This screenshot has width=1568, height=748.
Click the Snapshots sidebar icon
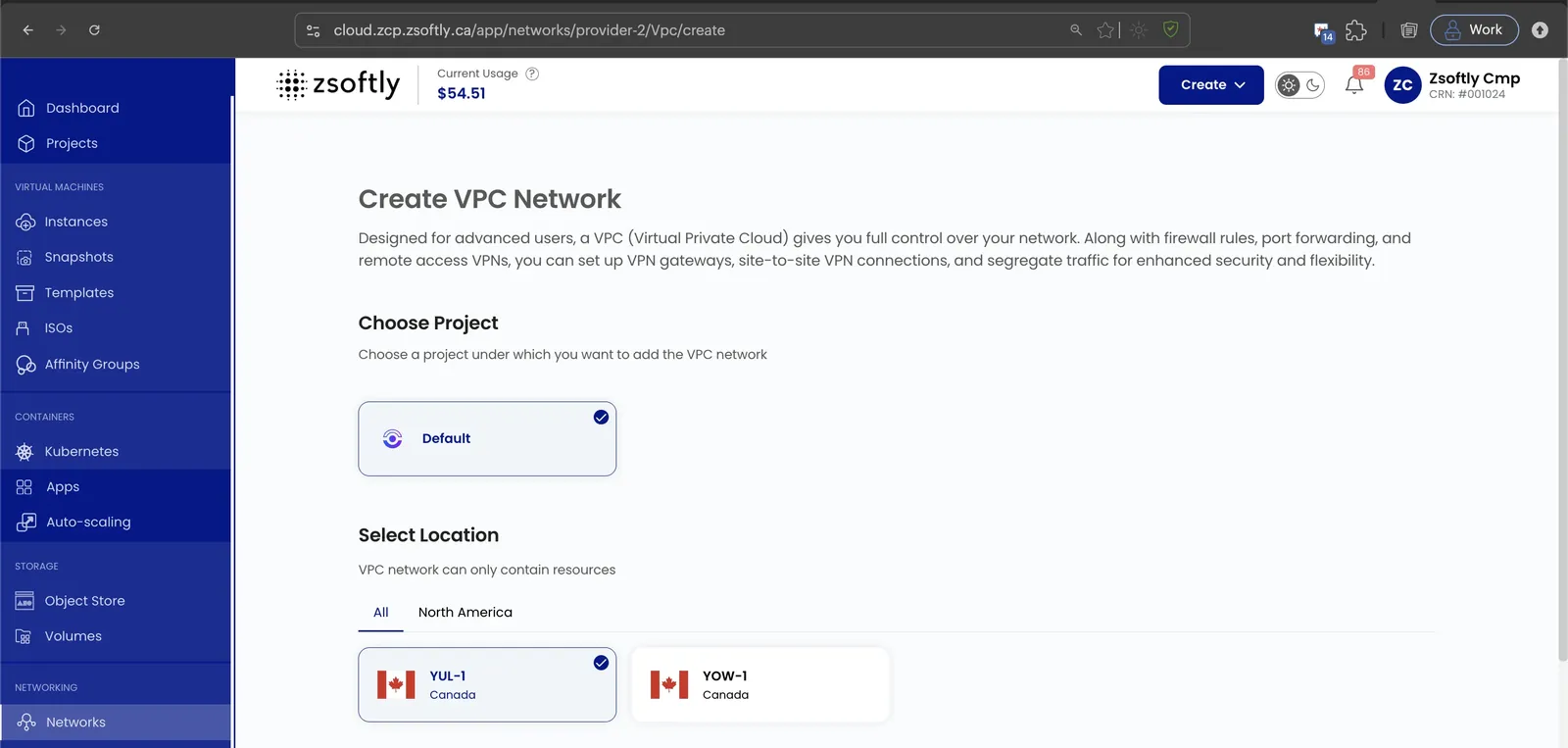tap(25, 258)
